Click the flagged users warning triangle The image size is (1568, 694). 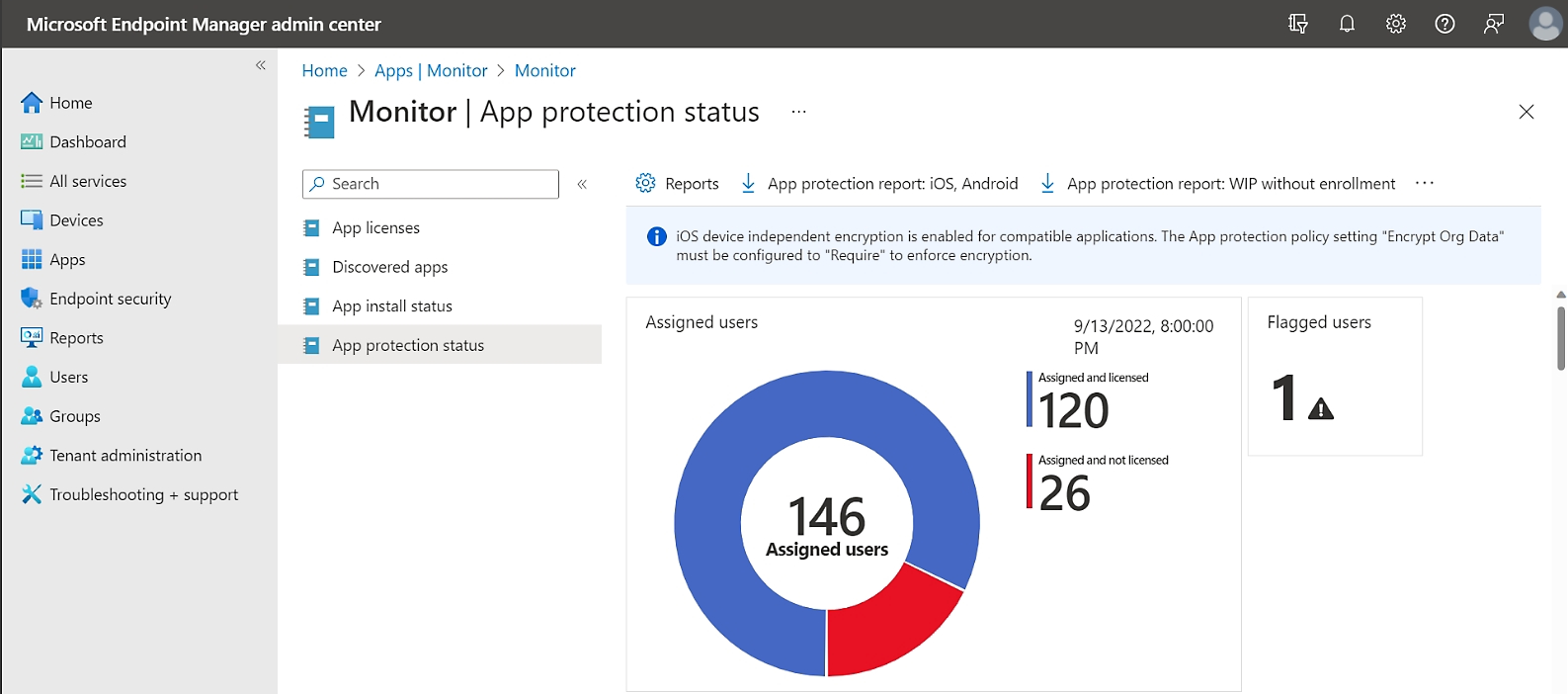click(1321, 408)
